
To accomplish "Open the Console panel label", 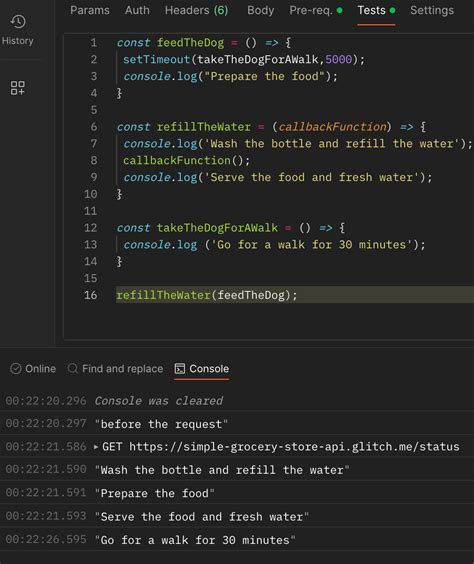I will pos(209,369).
